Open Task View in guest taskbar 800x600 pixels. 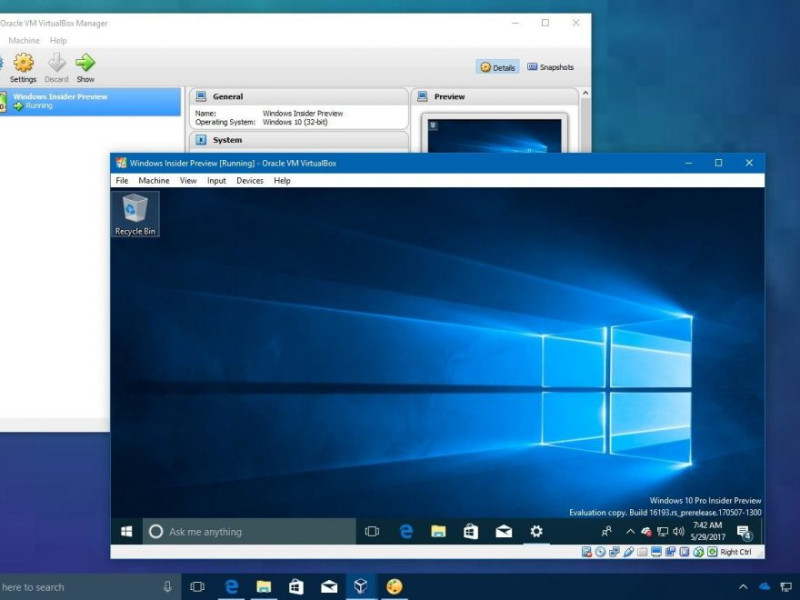(372, 532)
